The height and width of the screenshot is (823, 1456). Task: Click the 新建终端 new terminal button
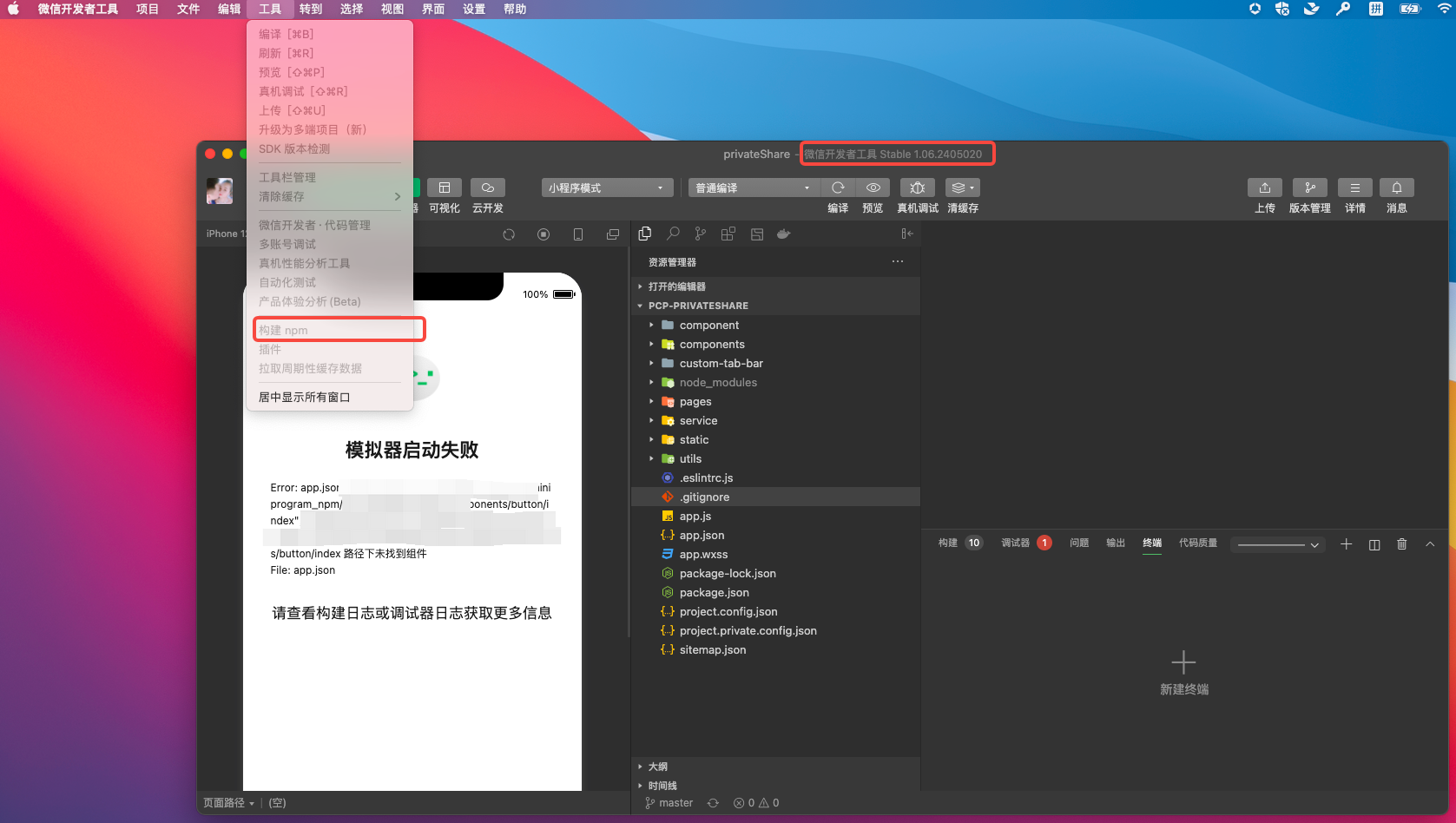click(1184, 673)
